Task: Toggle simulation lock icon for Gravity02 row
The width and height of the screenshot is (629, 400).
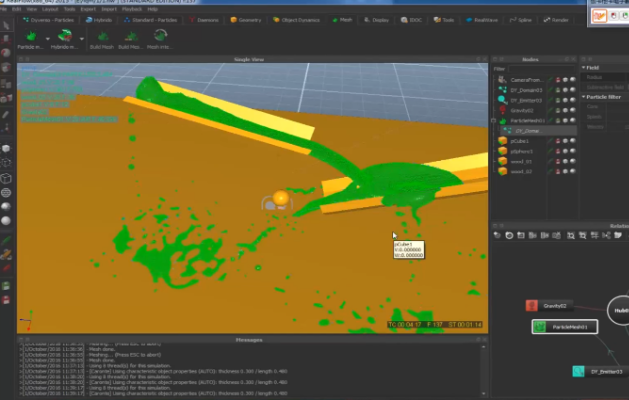Action: [558, 110]
